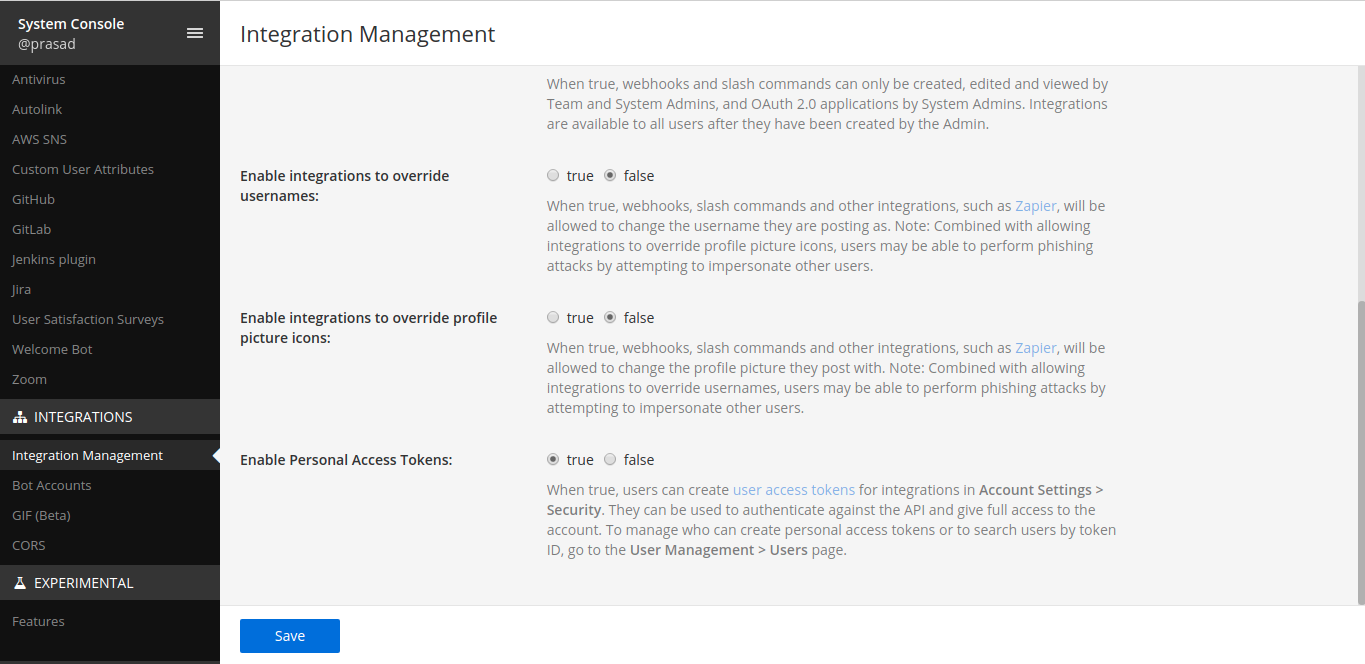Open the Jira integration settings
Viewport: 1365px width, 664px height.
pos(21,289)
